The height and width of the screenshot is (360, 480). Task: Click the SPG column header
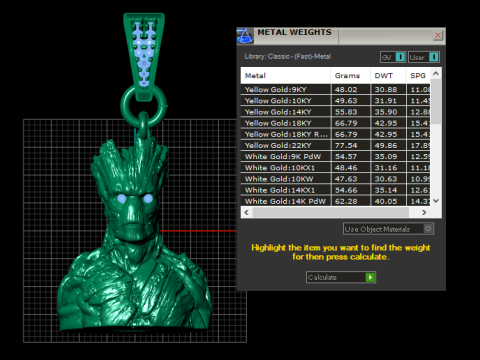point(418,76)
